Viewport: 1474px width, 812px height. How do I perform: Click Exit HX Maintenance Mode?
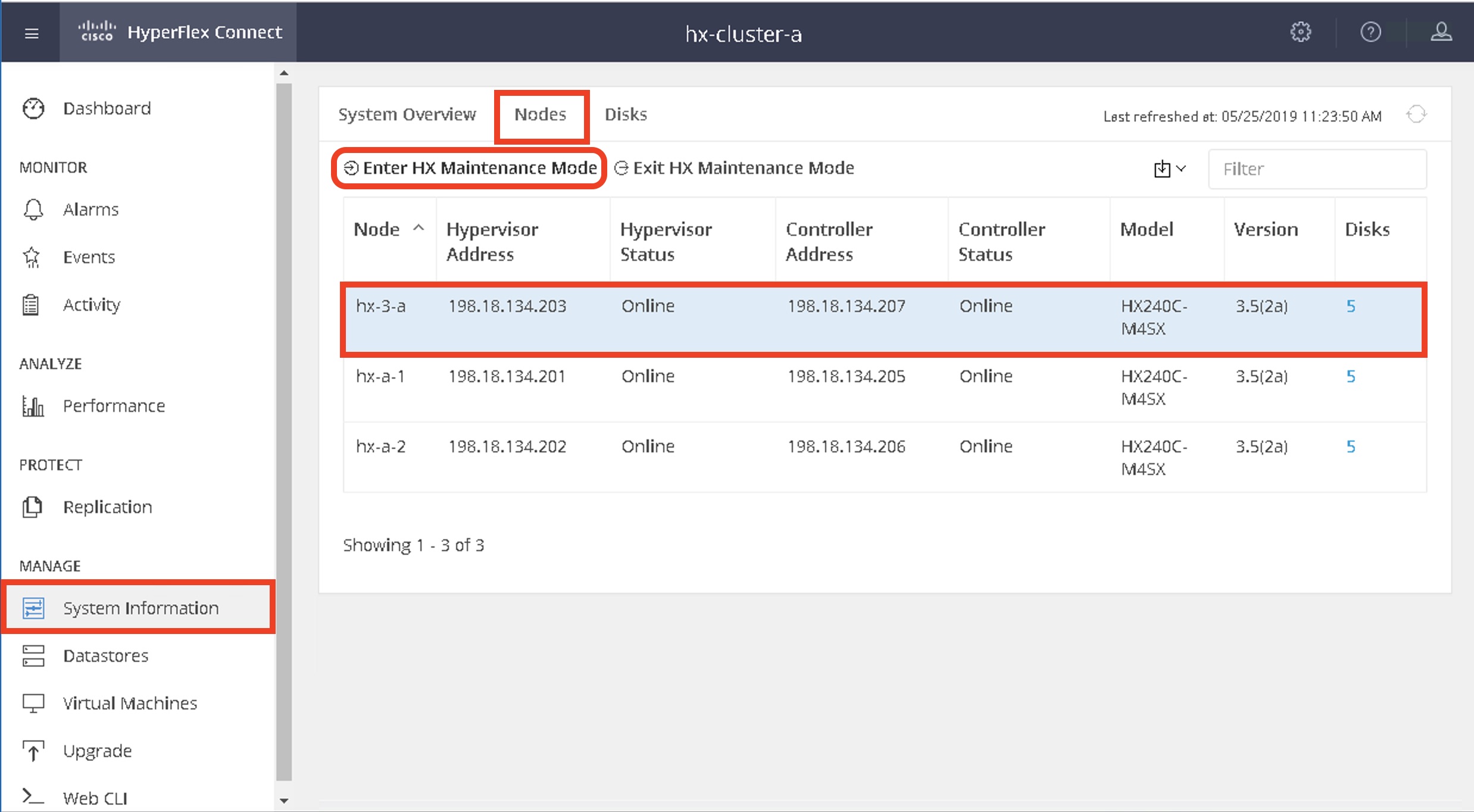(735, 168)
